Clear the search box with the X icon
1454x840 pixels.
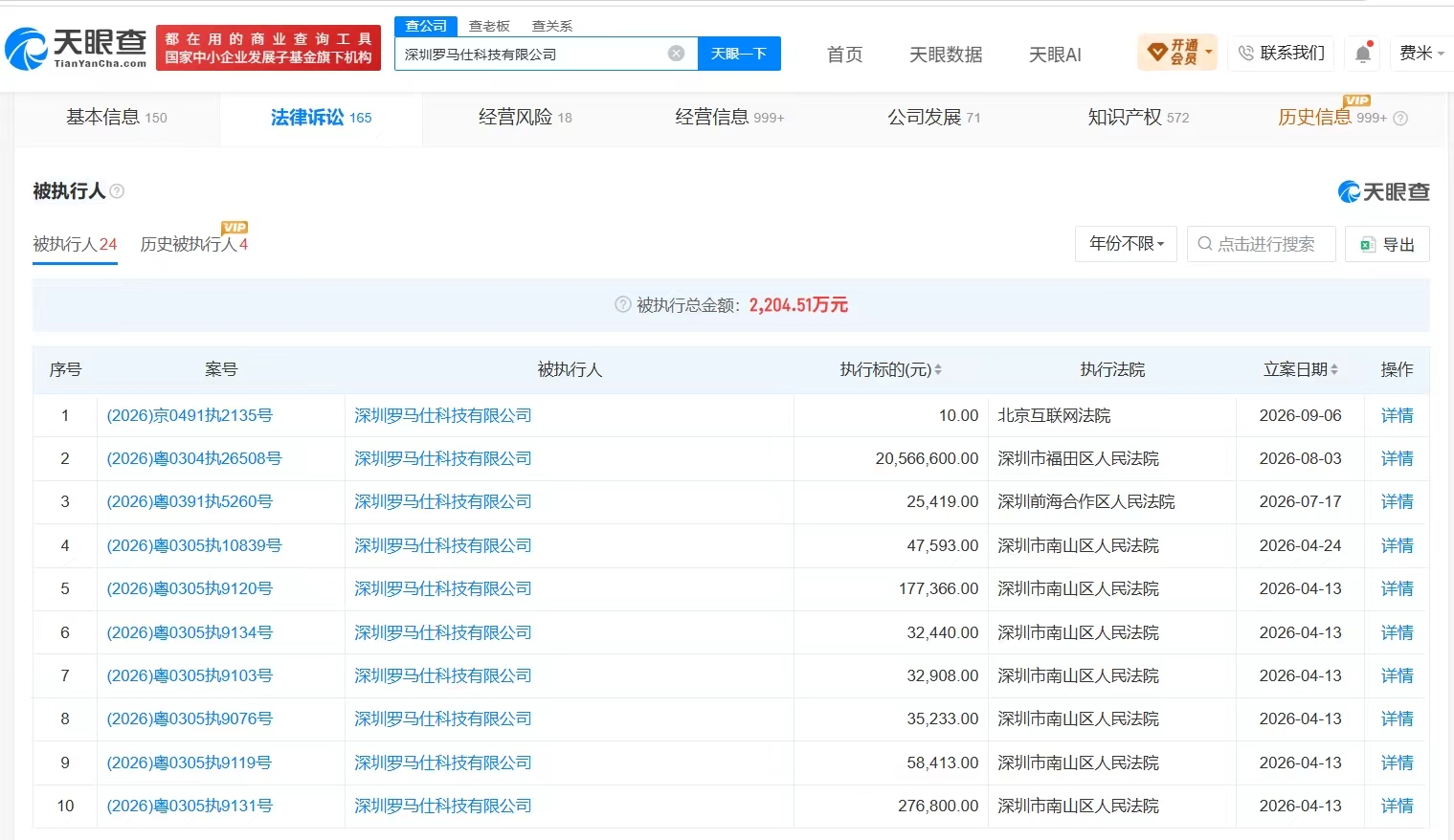[x=676, y=54]
